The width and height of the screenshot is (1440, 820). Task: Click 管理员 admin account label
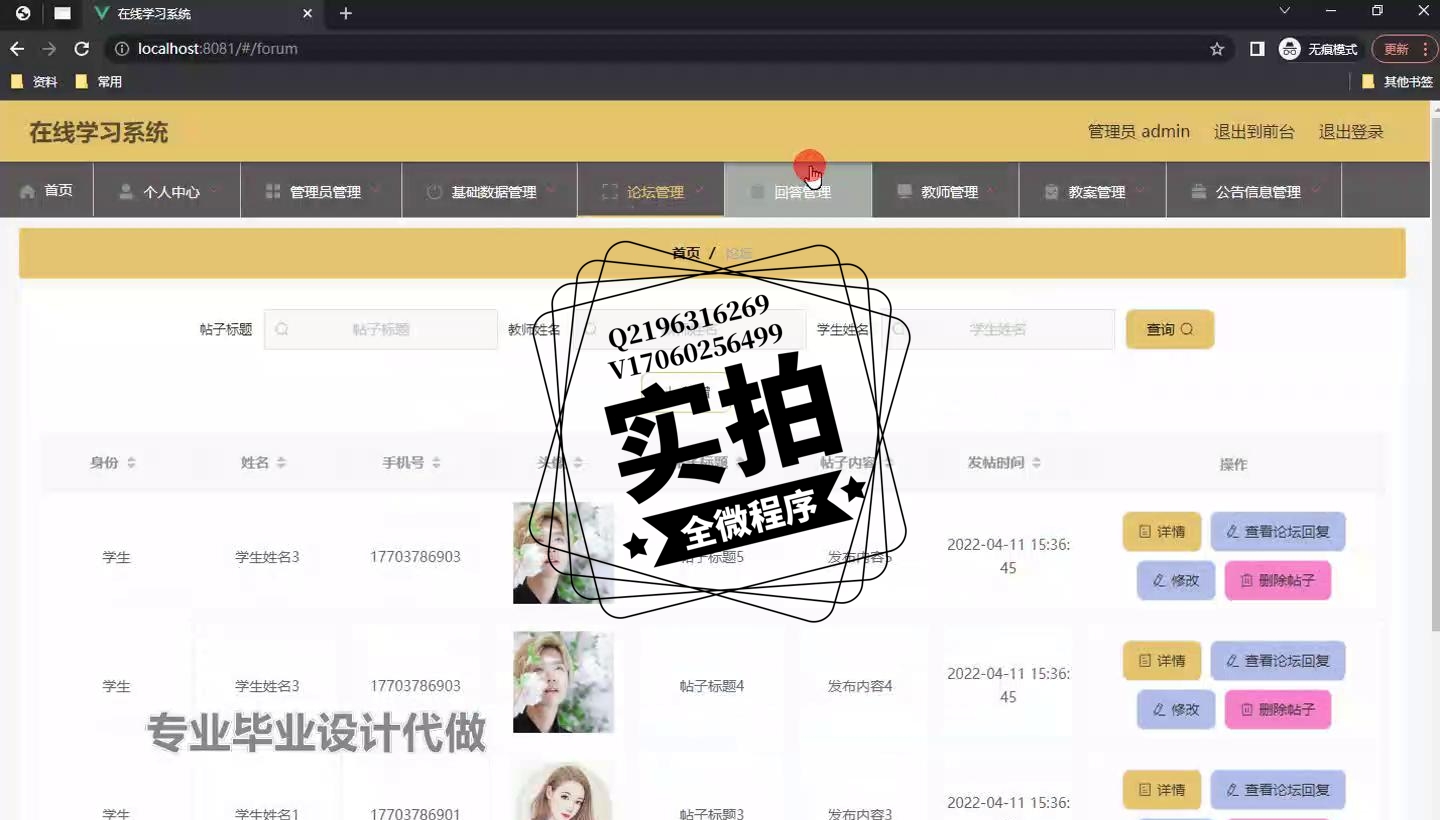click(x=1139, y=132)
